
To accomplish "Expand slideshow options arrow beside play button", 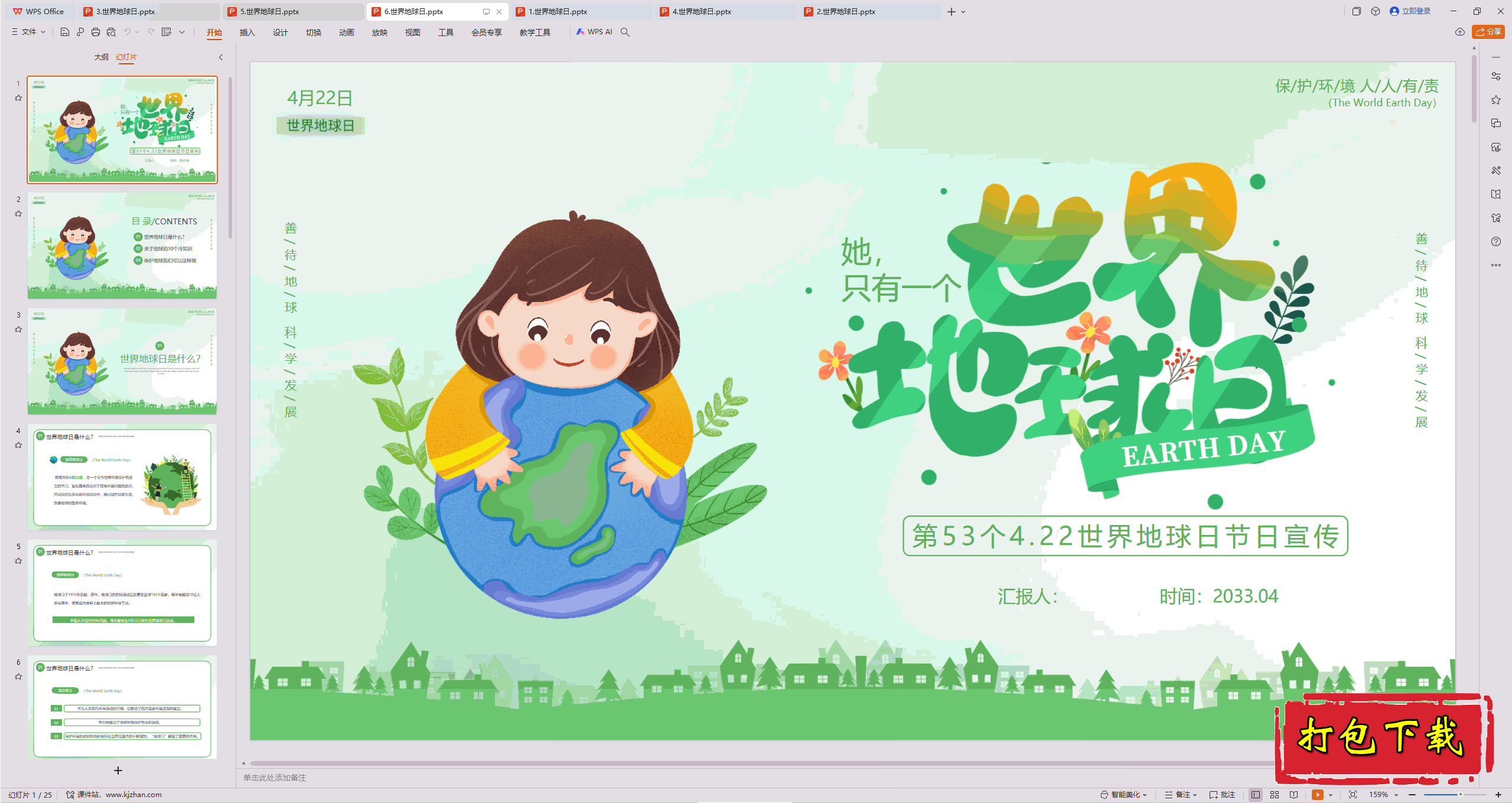I will click(1331, 795).
